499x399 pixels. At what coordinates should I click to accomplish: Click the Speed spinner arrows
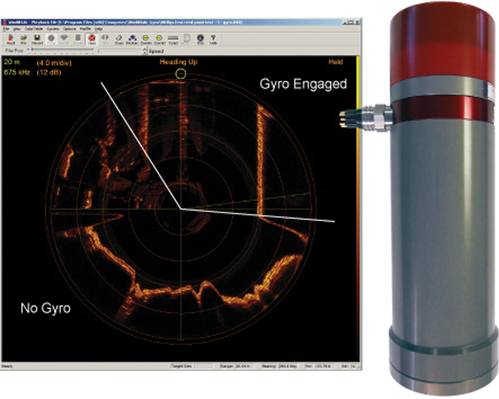click(145, 51)
